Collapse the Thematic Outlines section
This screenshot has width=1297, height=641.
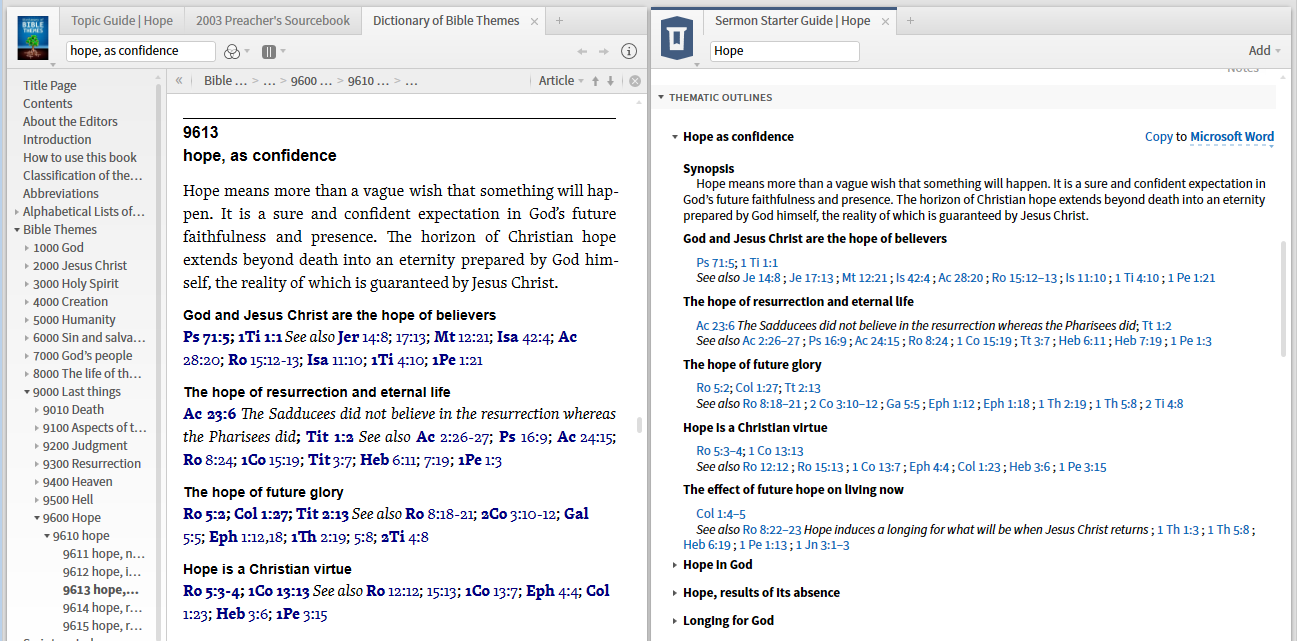point(661,98)
